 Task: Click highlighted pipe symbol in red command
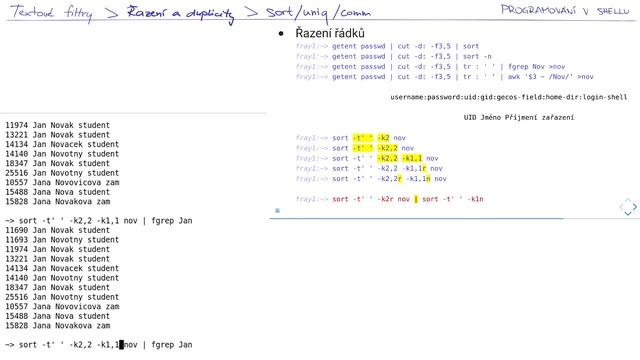(416, 199)
